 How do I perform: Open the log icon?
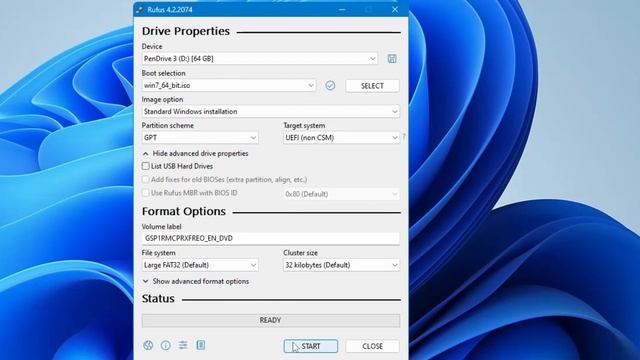(x=201, y=345)
